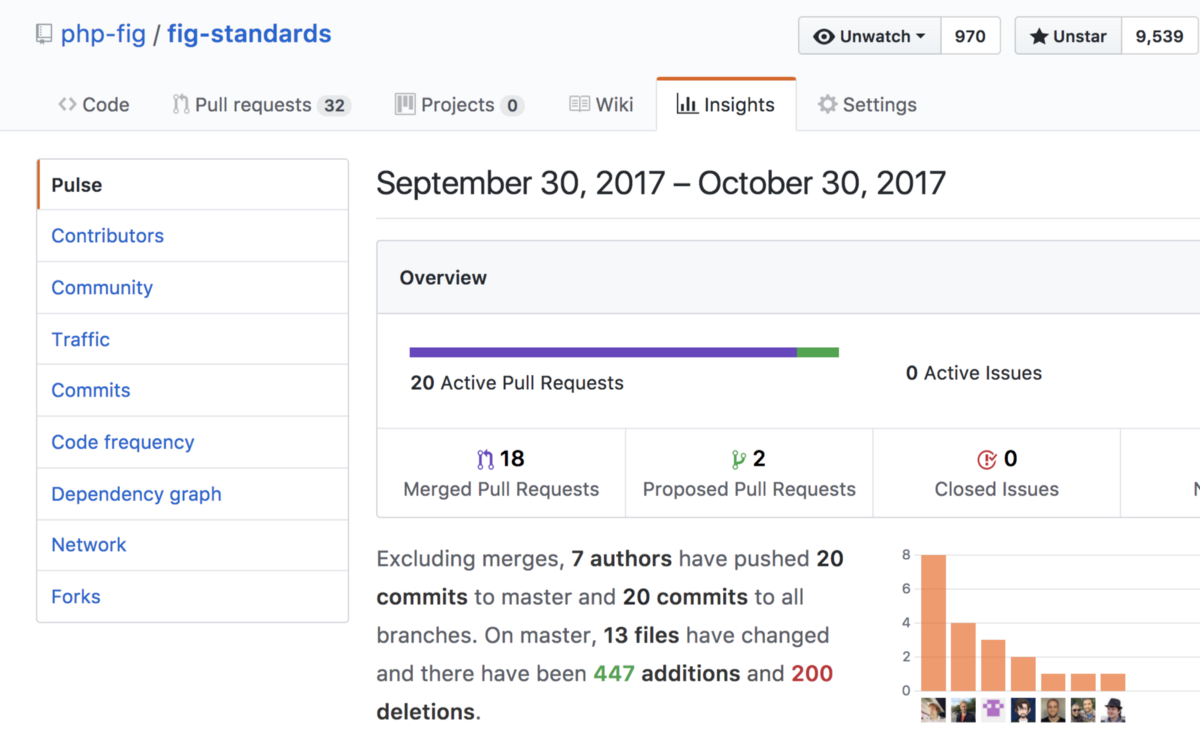Image resolution: width=1200 pixels, height=744 pixels.
Task: Click the Wiki book icon
Action: tap(580, 103)
